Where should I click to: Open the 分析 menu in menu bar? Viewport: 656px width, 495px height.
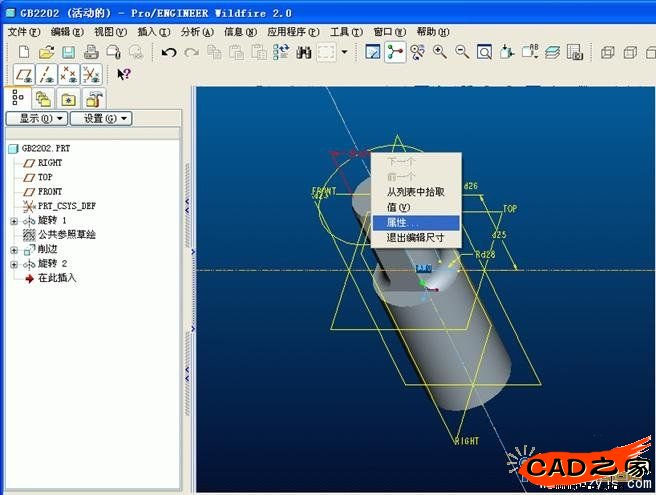[197, 32]
